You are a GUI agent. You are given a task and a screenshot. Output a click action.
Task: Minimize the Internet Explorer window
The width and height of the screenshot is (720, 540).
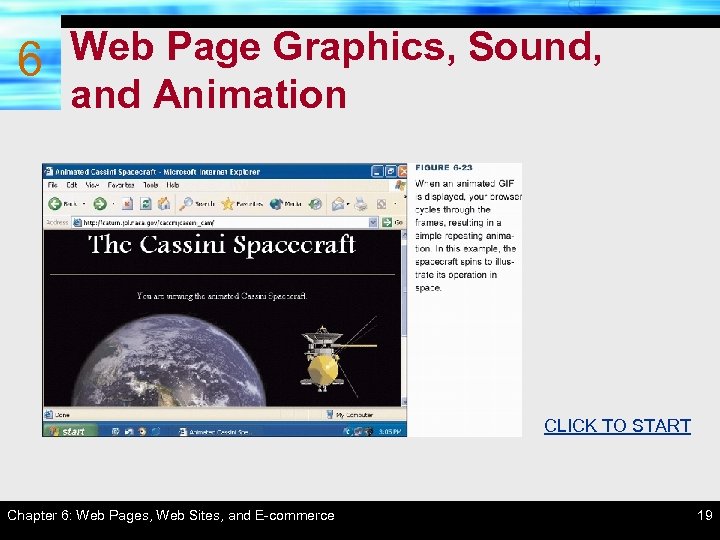click(377, 172)
